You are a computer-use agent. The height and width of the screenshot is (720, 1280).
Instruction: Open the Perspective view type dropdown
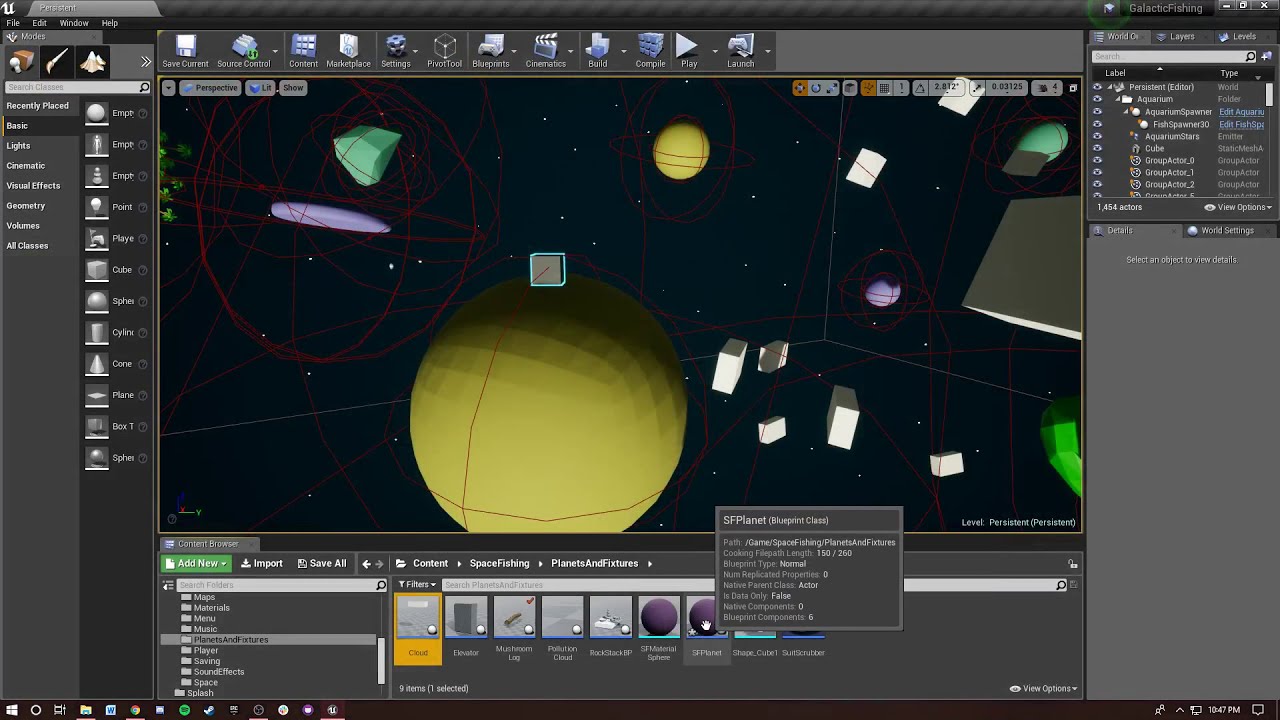pos(210,88)
